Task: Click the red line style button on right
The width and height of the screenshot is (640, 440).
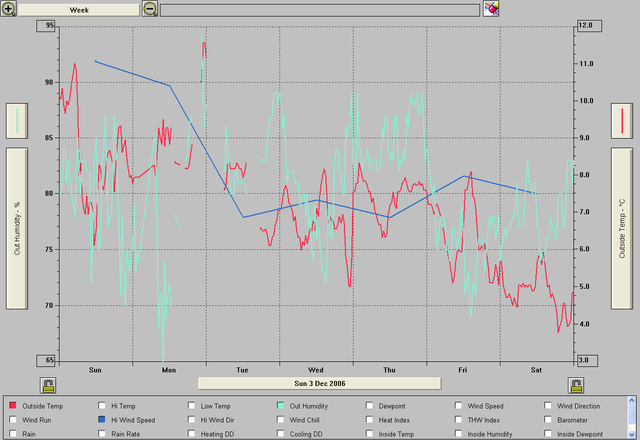Action: 623,121
